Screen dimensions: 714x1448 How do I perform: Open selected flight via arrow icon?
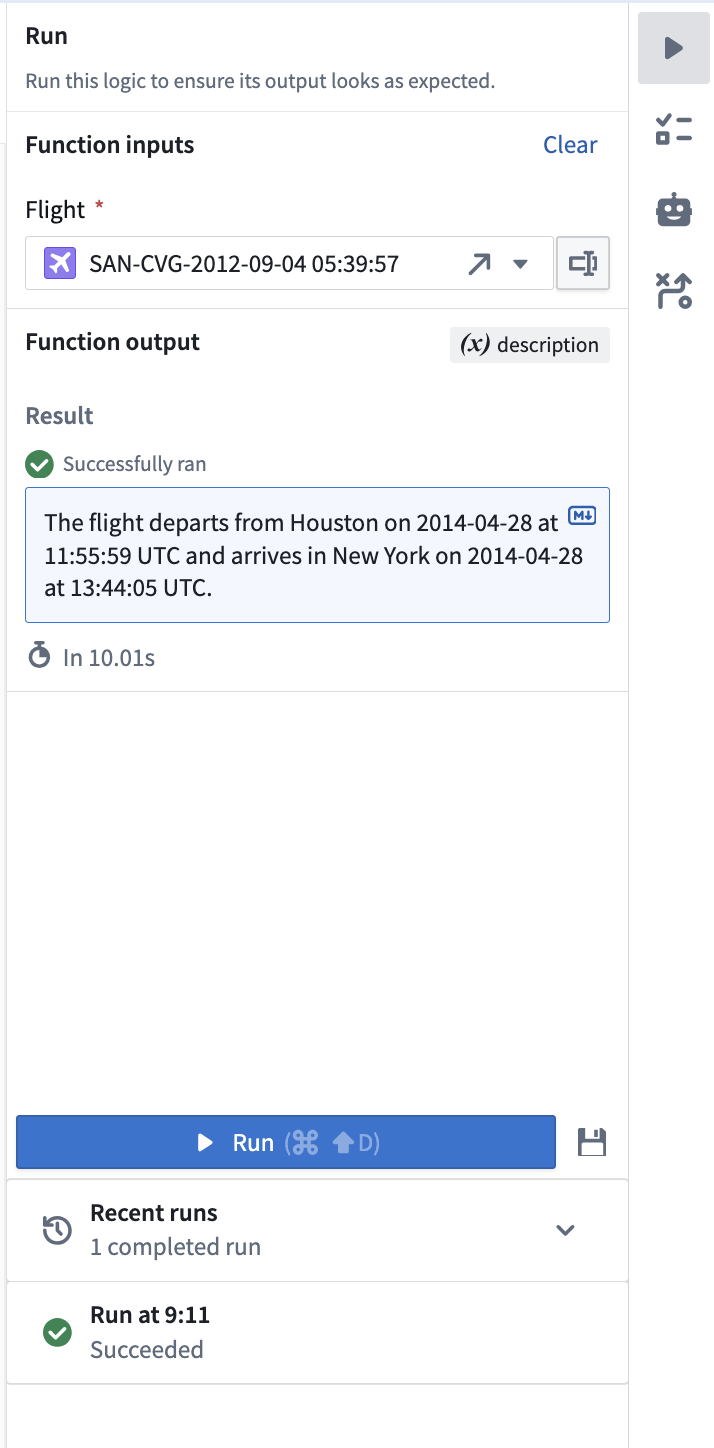click(479, 264)
